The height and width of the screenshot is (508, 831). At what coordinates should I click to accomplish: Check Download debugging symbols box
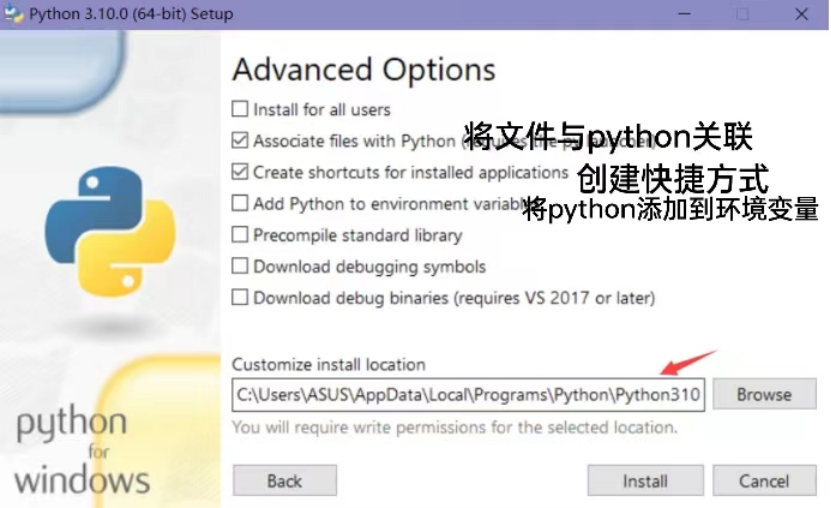click(240, 265)
